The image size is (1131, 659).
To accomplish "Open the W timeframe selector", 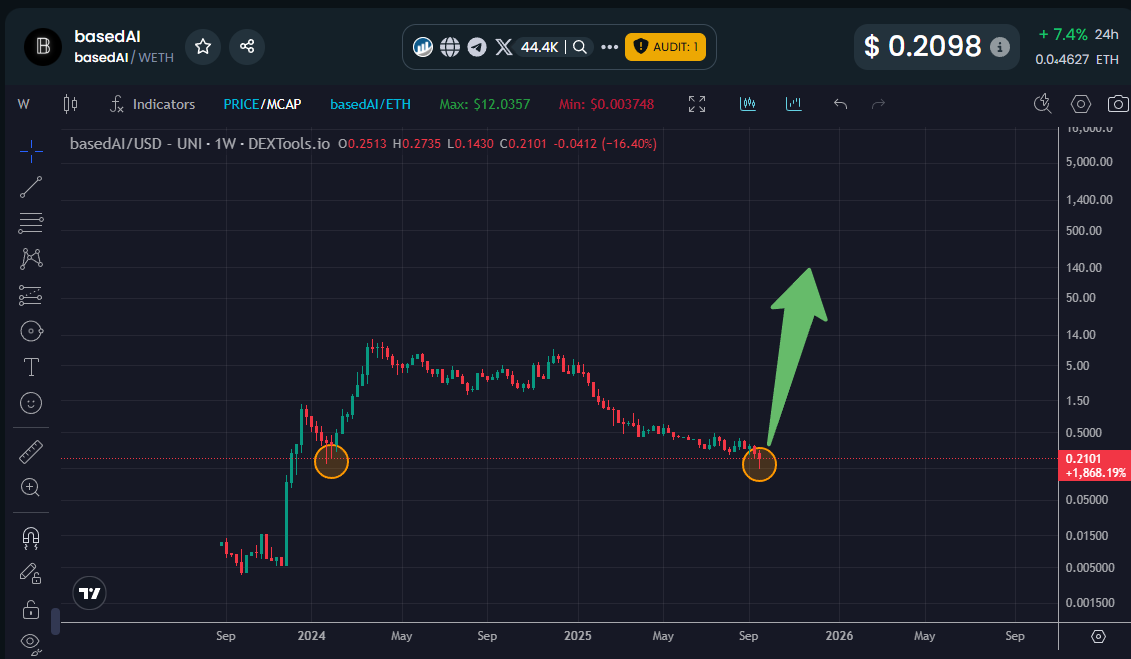I will (x=24, y=105).
